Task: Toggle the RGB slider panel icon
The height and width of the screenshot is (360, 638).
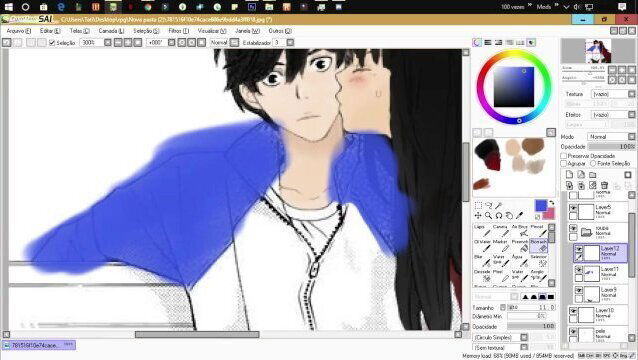Action: (488, 42)
